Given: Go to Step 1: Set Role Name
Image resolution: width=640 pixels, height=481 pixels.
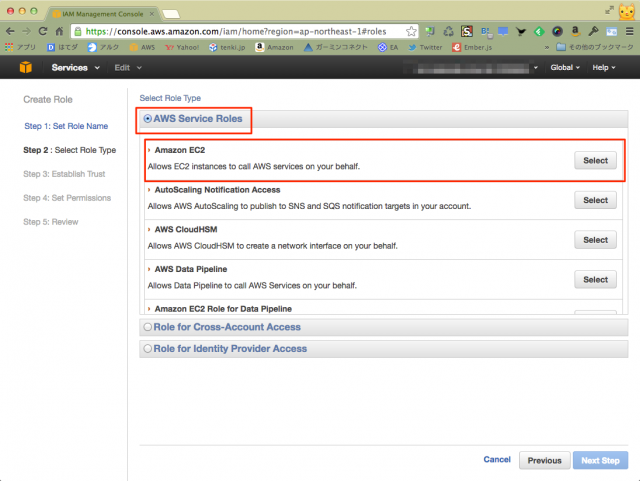Looking at the screenshot, I should pos(66,126).
